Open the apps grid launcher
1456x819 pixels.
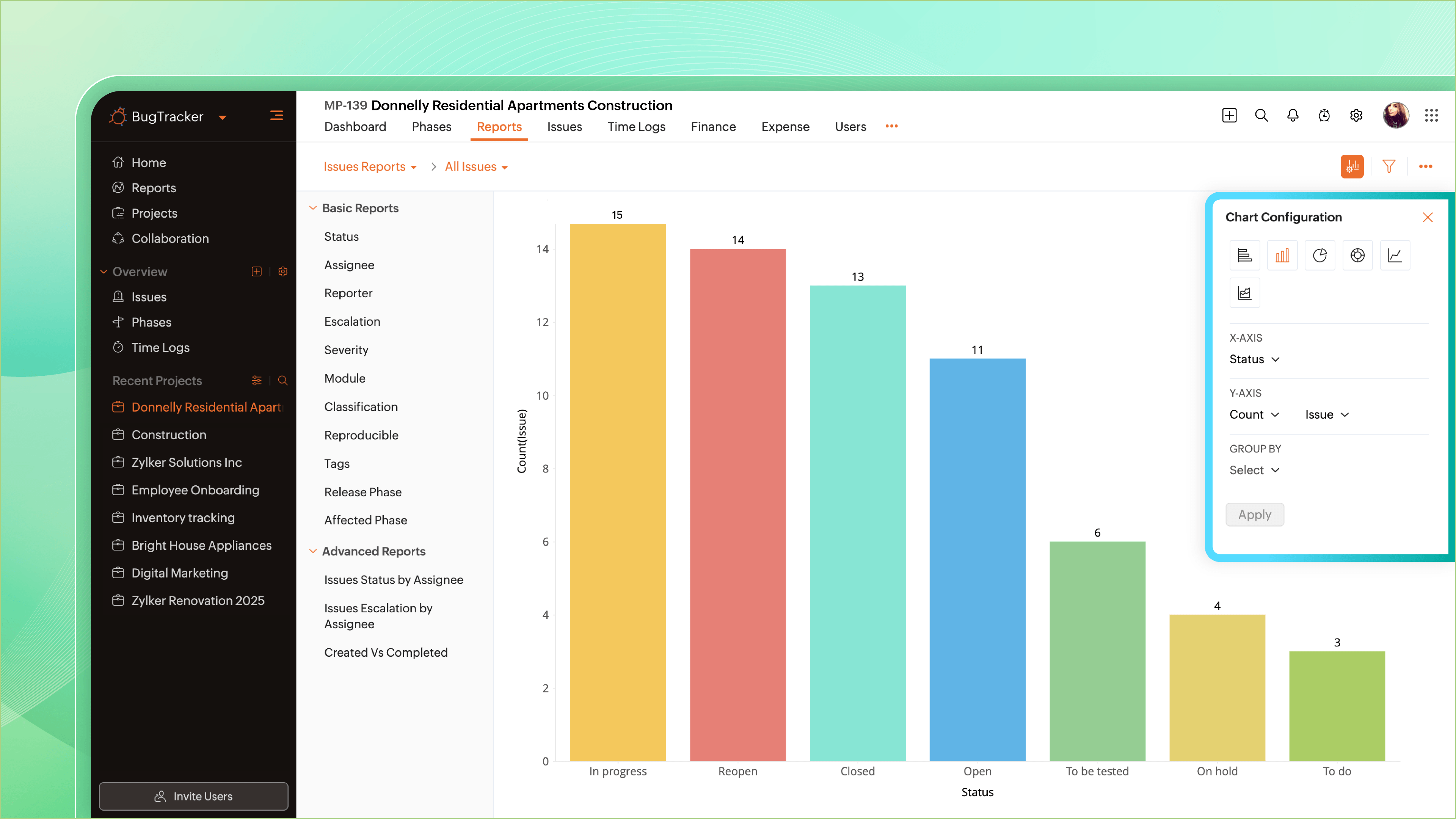point(1432,115)
